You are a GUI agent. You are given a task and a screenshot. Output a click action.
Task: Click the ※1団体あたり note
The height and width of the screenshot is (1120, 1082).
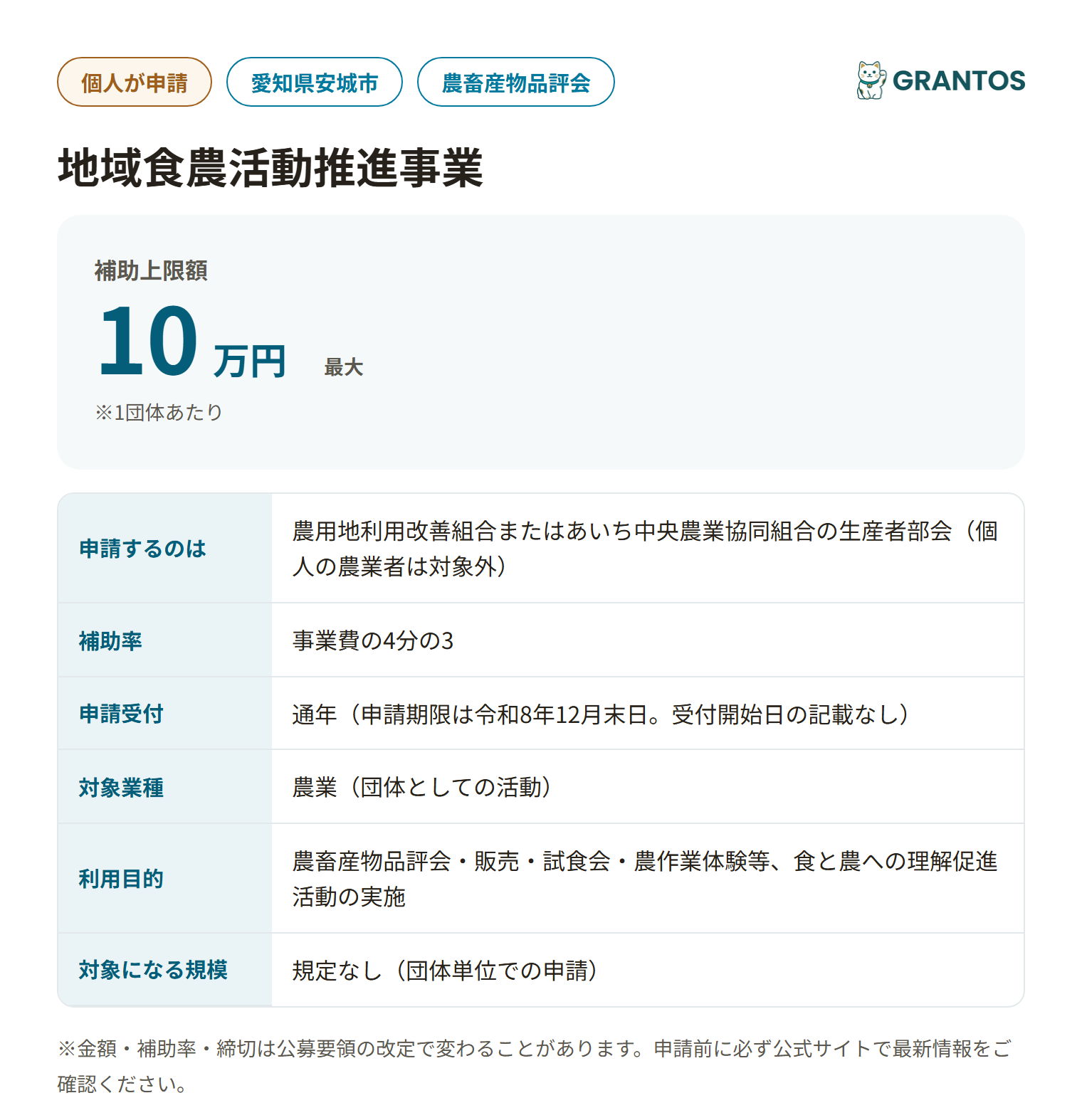coord(159,412)
